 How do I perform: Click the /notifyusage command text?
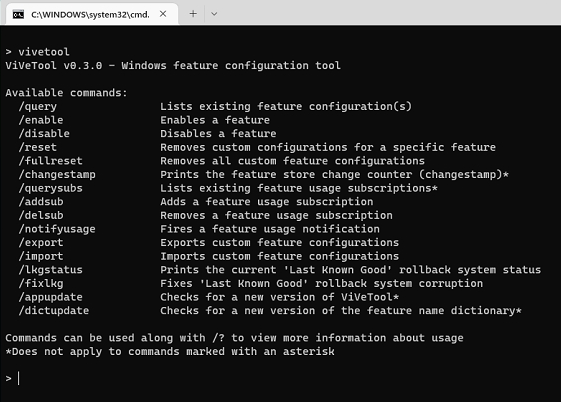click(x=57, y=229)
